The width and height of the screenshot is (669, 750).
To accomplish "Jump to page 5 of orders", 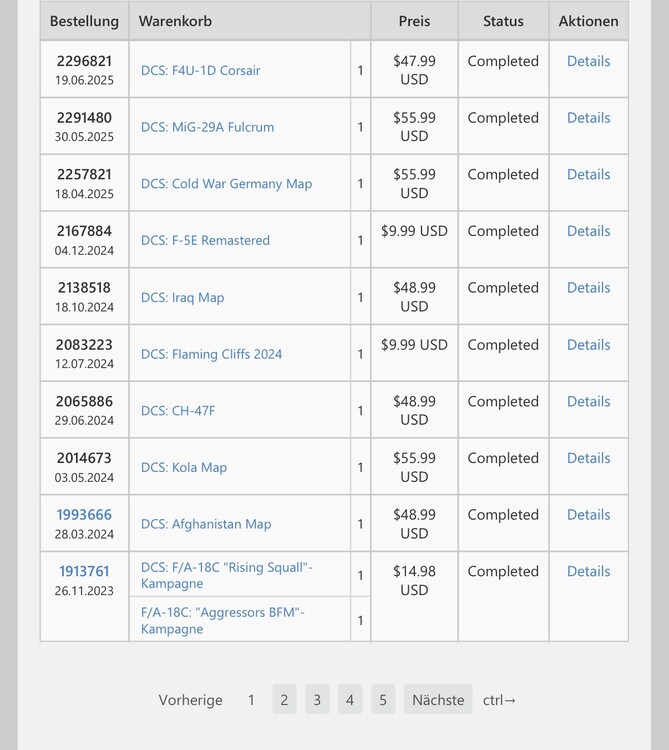I will 382,700.
